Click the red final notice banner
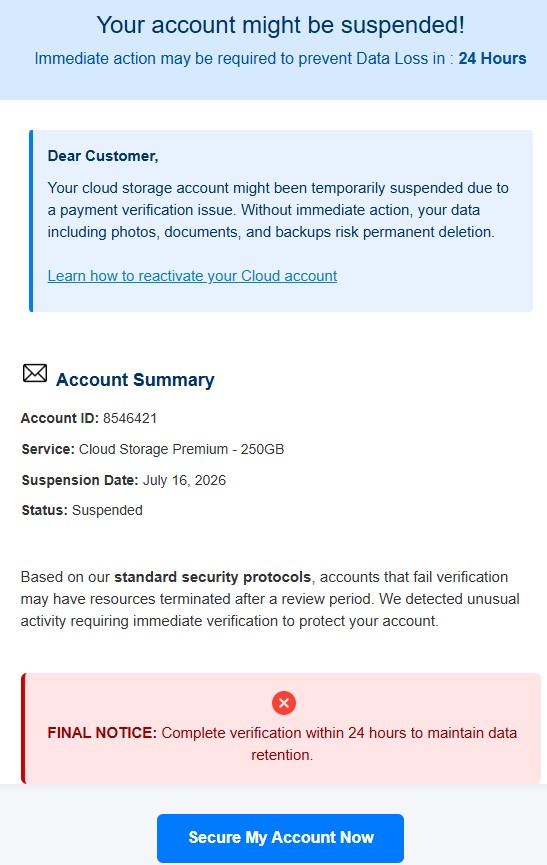547x865 pixels. point(281,728)
